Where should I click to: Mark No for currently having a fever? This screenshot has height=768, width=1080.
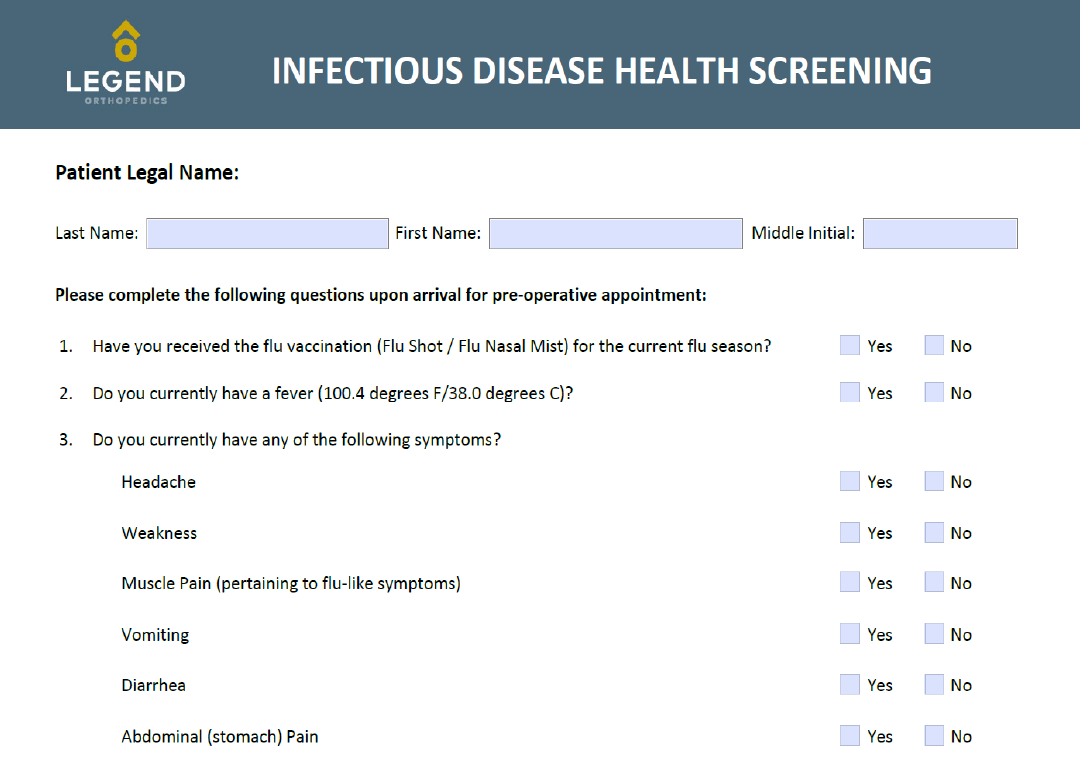pos(934,392)
